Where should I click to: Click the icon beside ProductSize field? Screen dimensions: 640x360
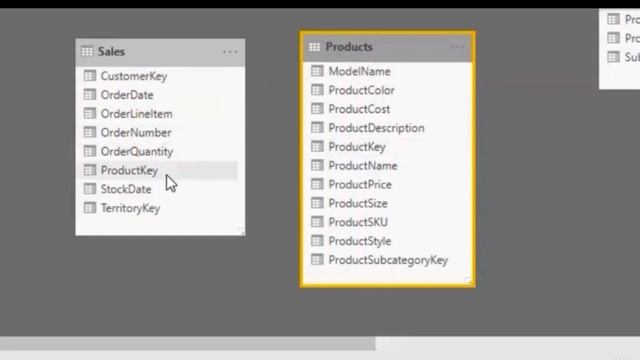pos(317,203)
